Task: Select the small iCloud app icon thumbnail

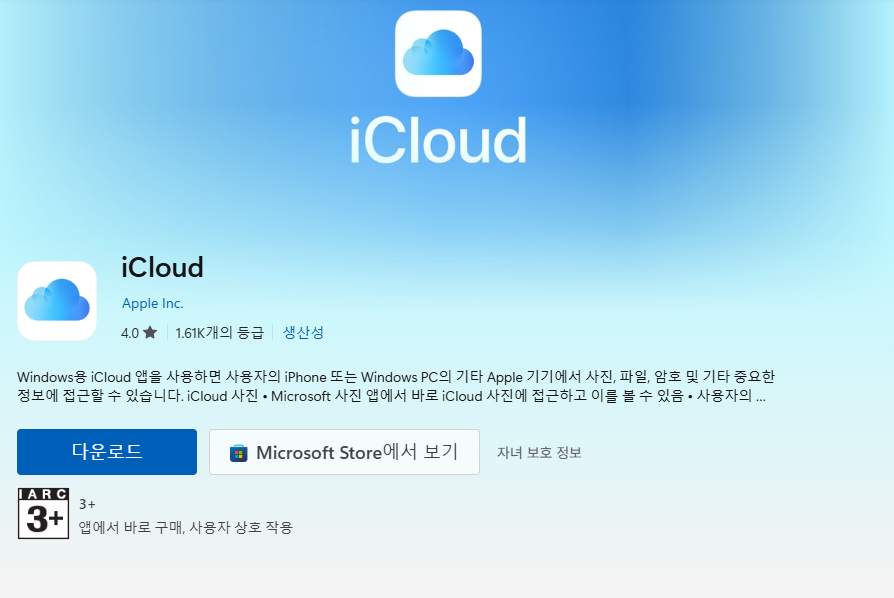Action: 57,300
